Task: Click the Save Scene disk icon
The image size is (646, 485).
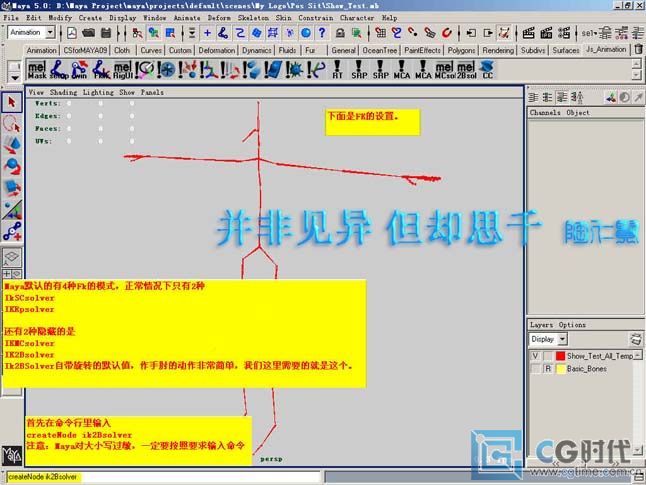Action: [106, 33]
